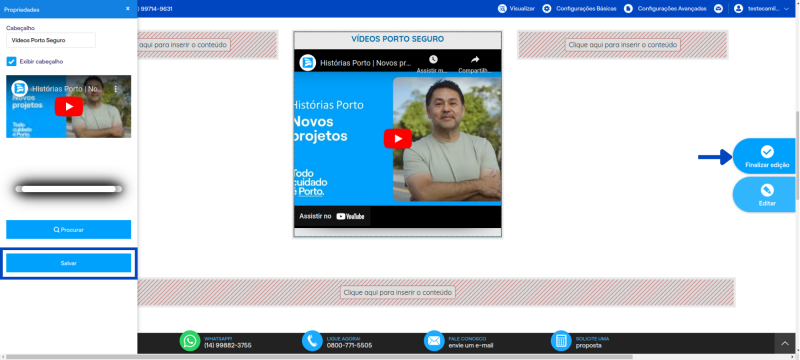Play the video preview in Propriedades panel

pyautogui.click(x=69, y=107)
